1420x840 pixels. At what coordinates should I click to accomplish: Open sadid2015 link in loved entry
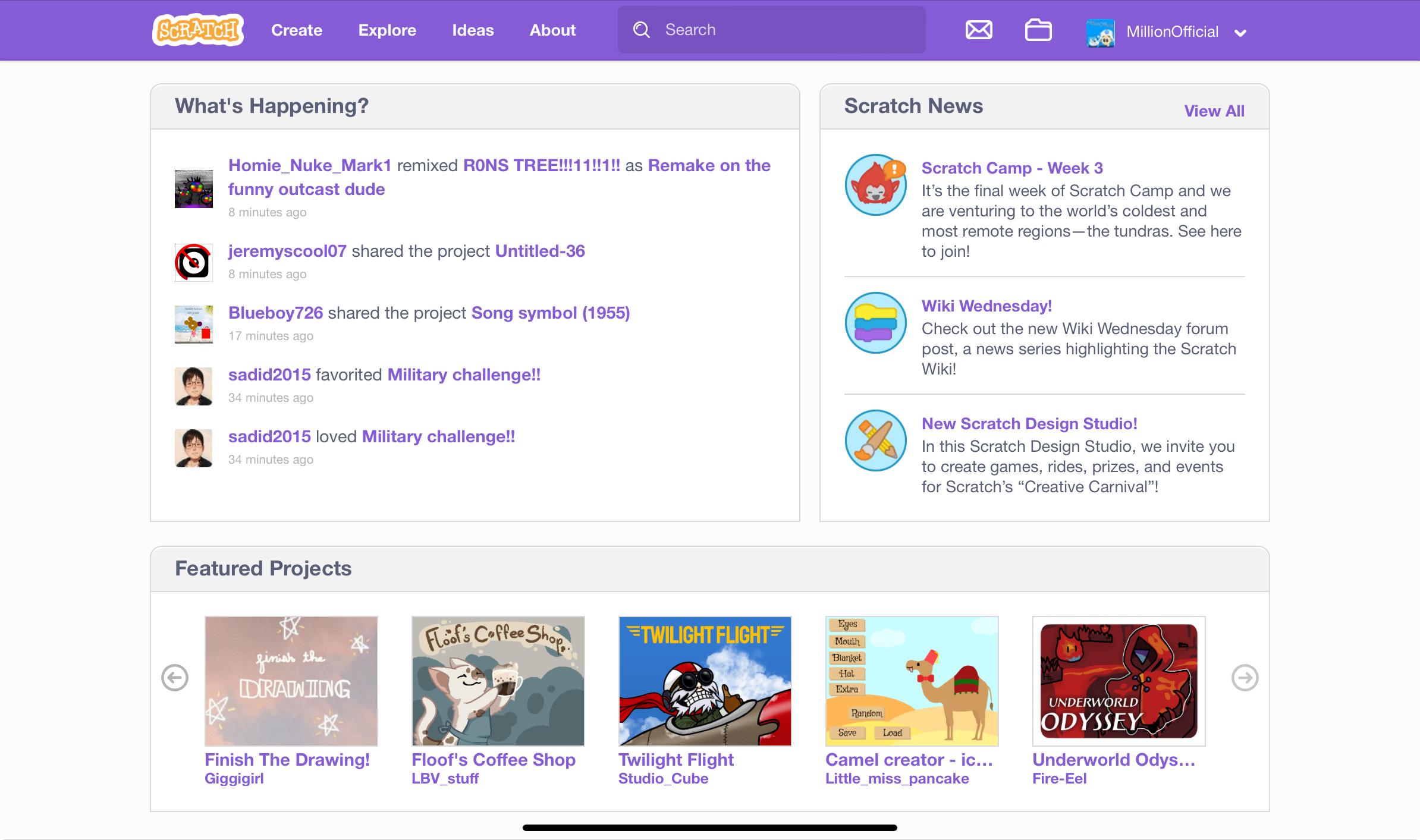point(269,437)
